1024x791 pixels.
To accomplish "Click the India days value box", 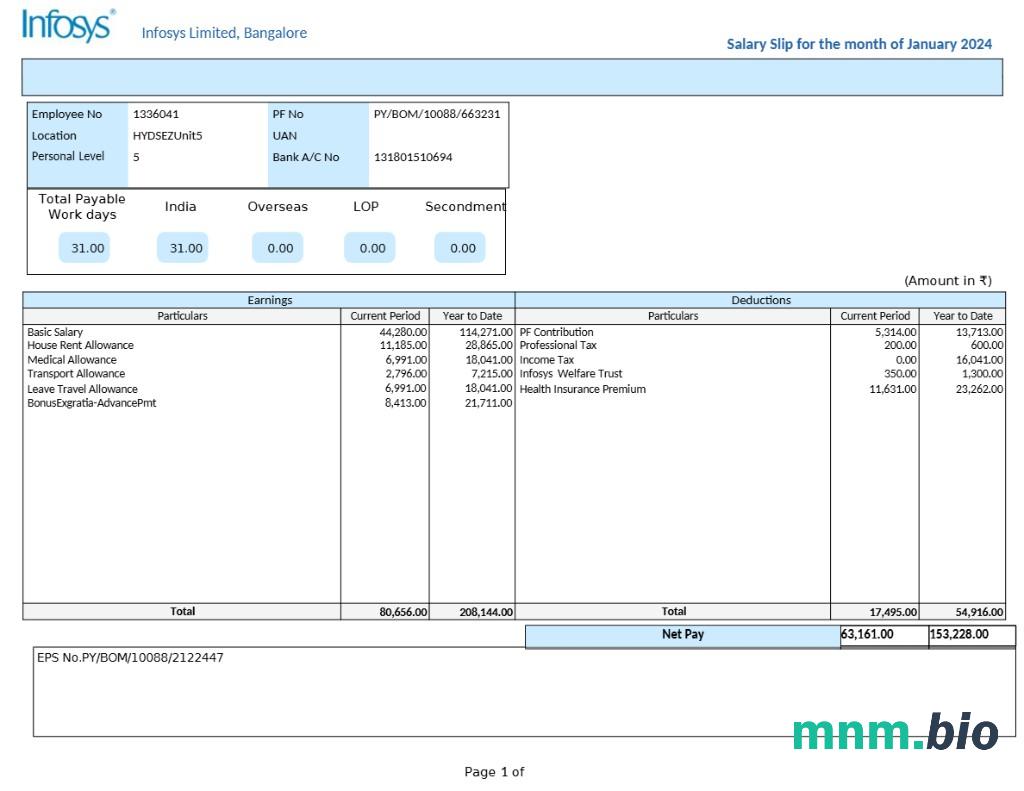I will [183, 248].
